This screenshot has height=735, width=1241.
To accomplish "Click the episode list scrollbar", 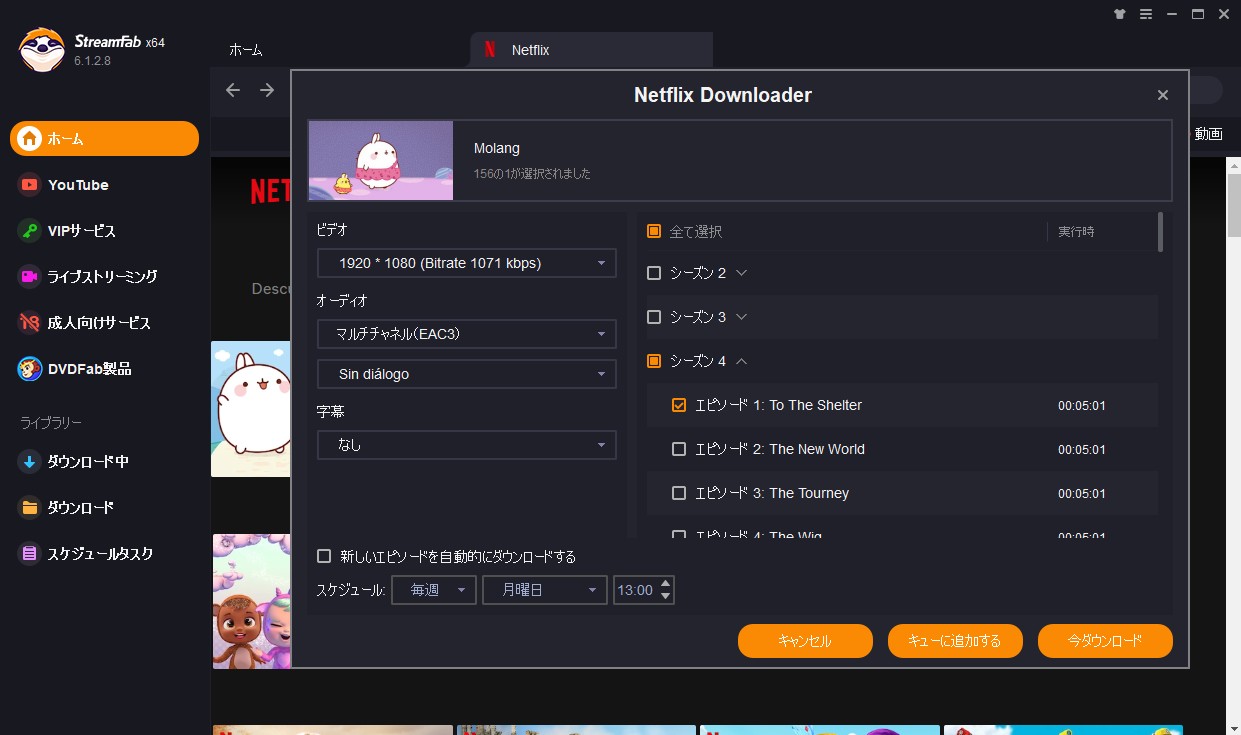I will tap(1160, 231).
